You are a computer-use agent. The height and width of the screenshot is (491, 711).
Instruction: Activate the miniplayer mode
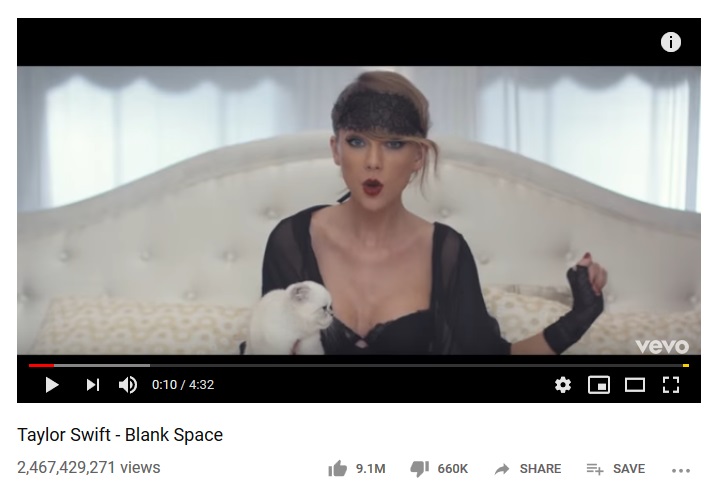(x=599, y=385)
